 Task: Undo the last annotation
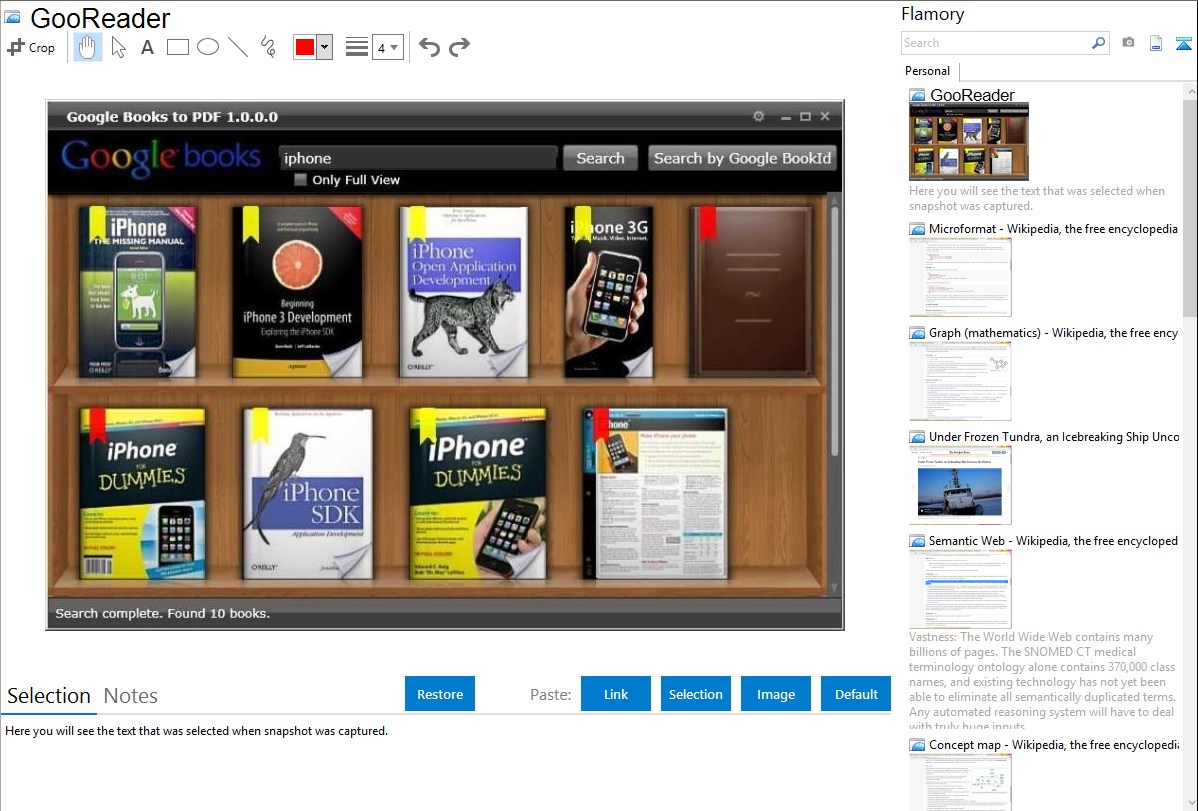(x=429, y=47)
